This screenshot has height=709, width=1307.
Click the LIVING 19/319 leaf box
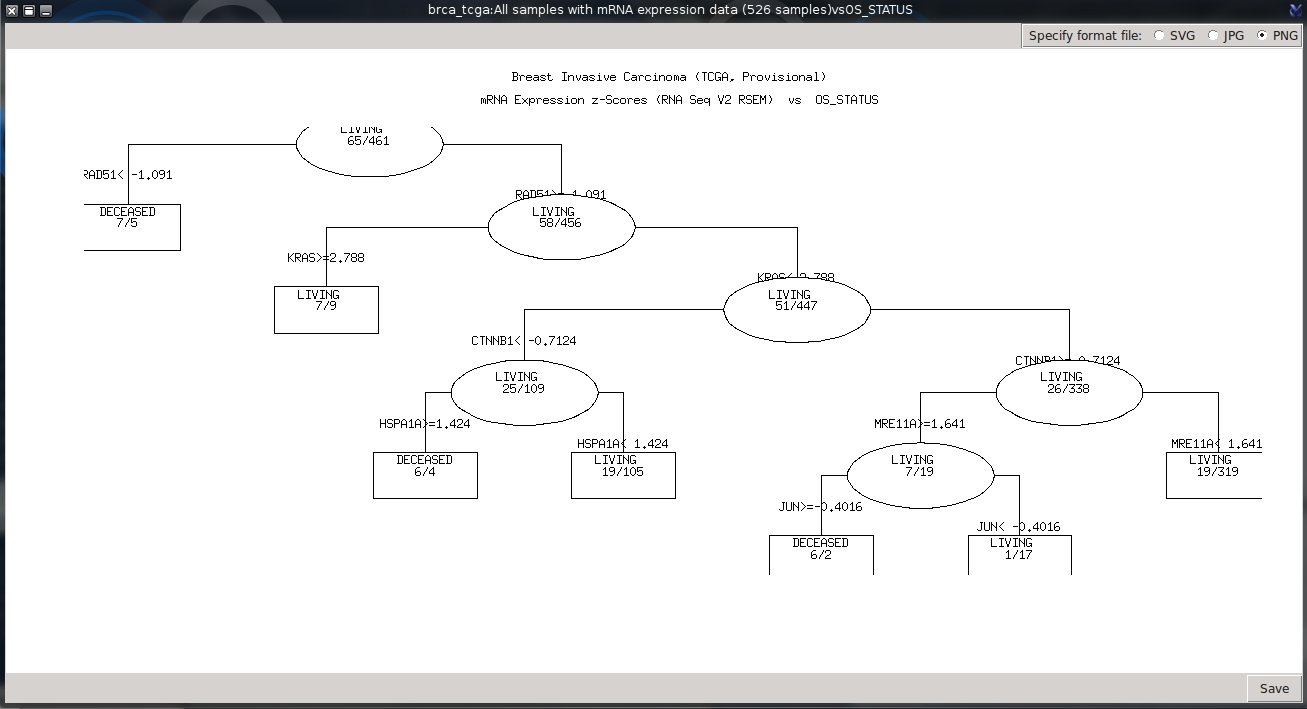click(1213, 475)
